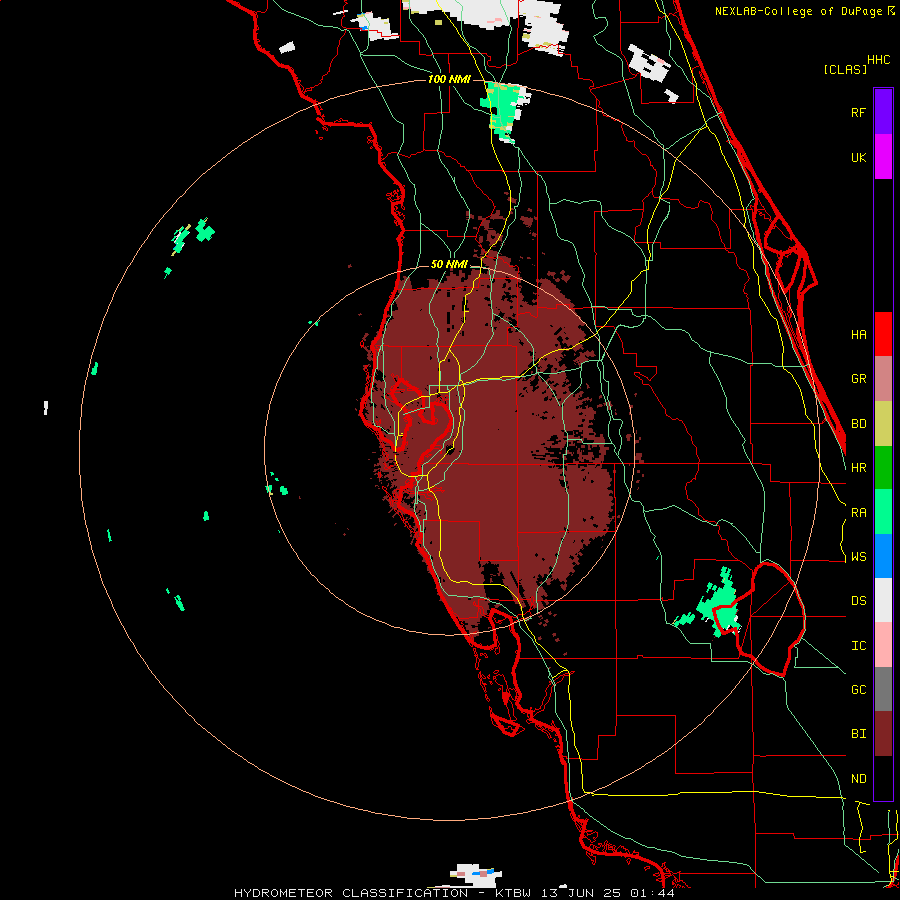Click the 'WS' legend label
This screenshot has width=900, height=900.
tap(858, 557)
